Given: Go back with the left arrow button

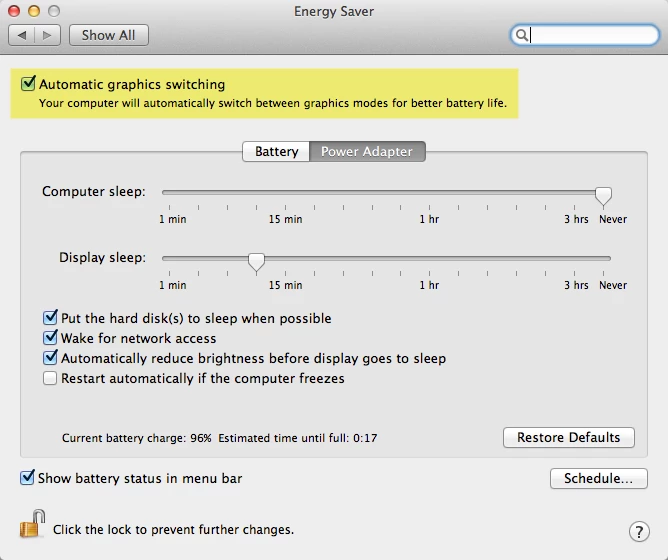Looking at the screenshot, I should [22, 35].
